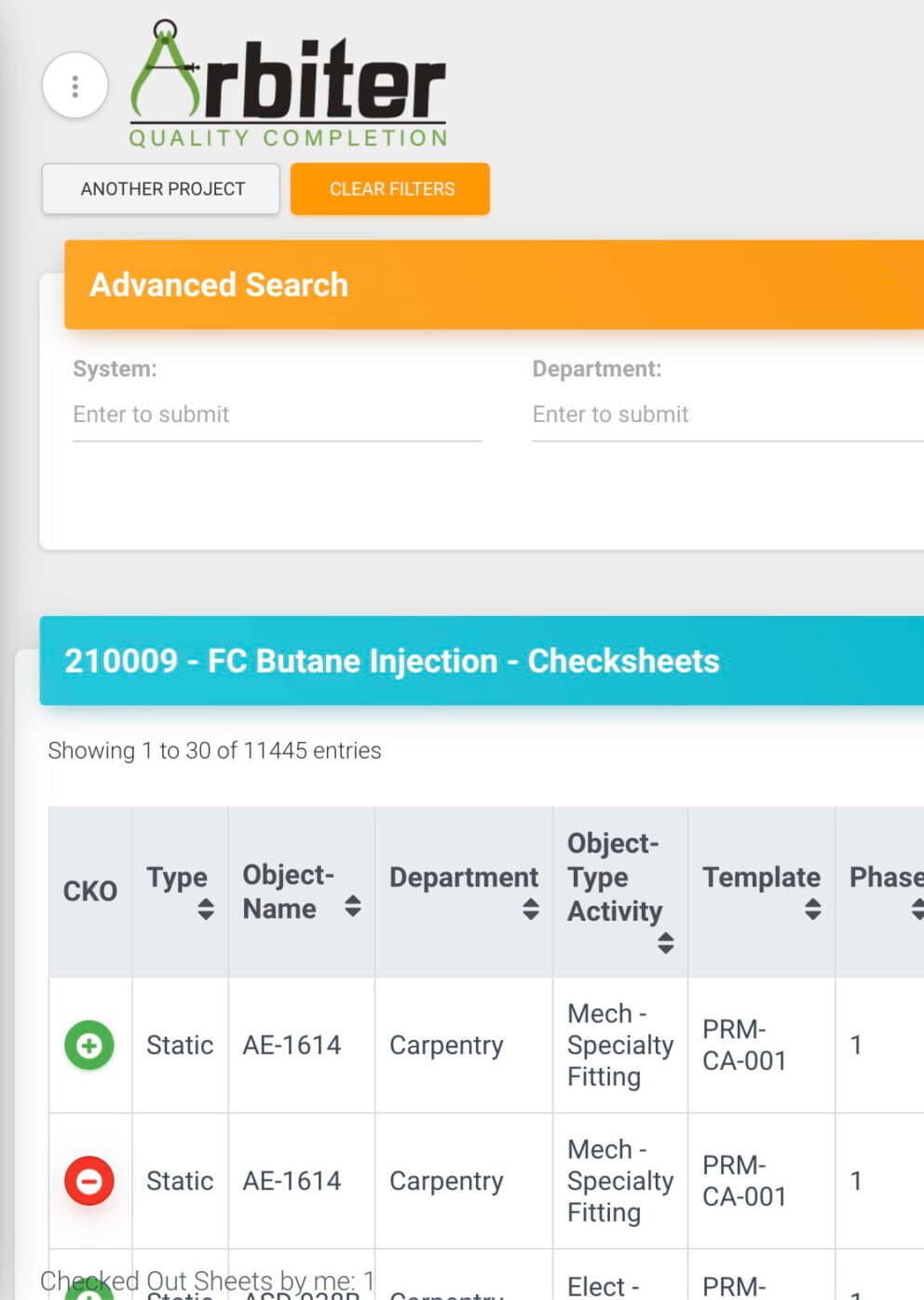Sort the Template column

[x=812, y=909]
